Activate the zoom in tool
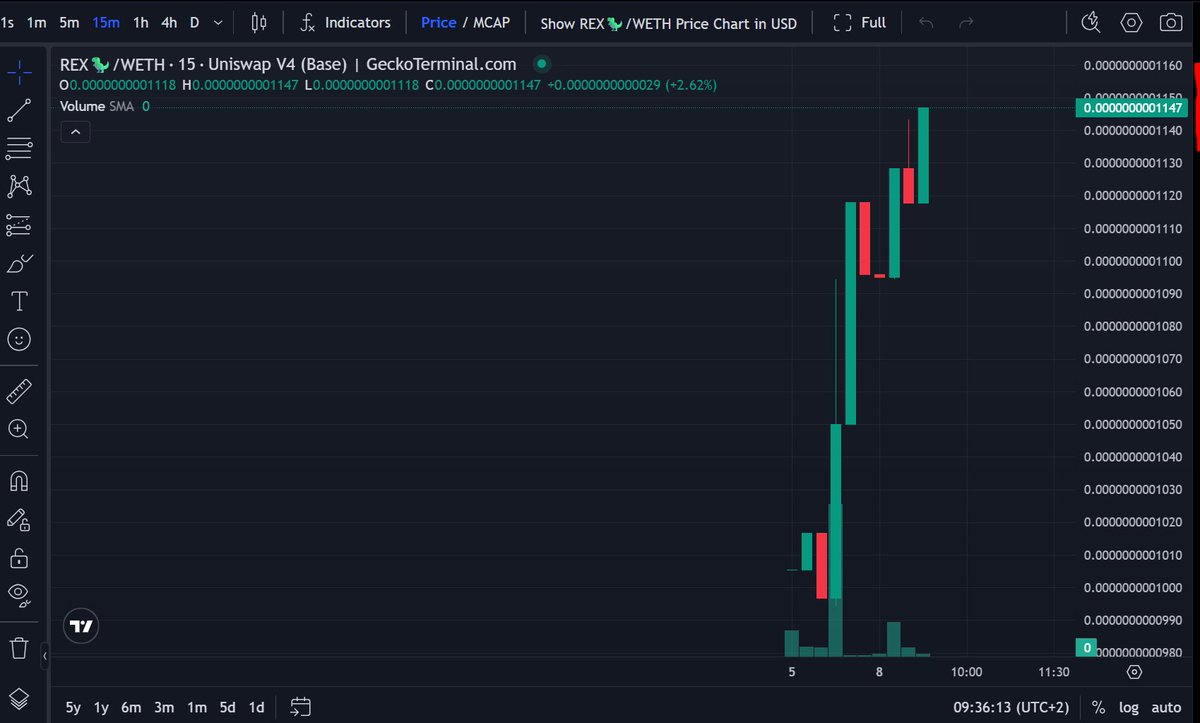The image size is (1200, 723). (19, 429)
